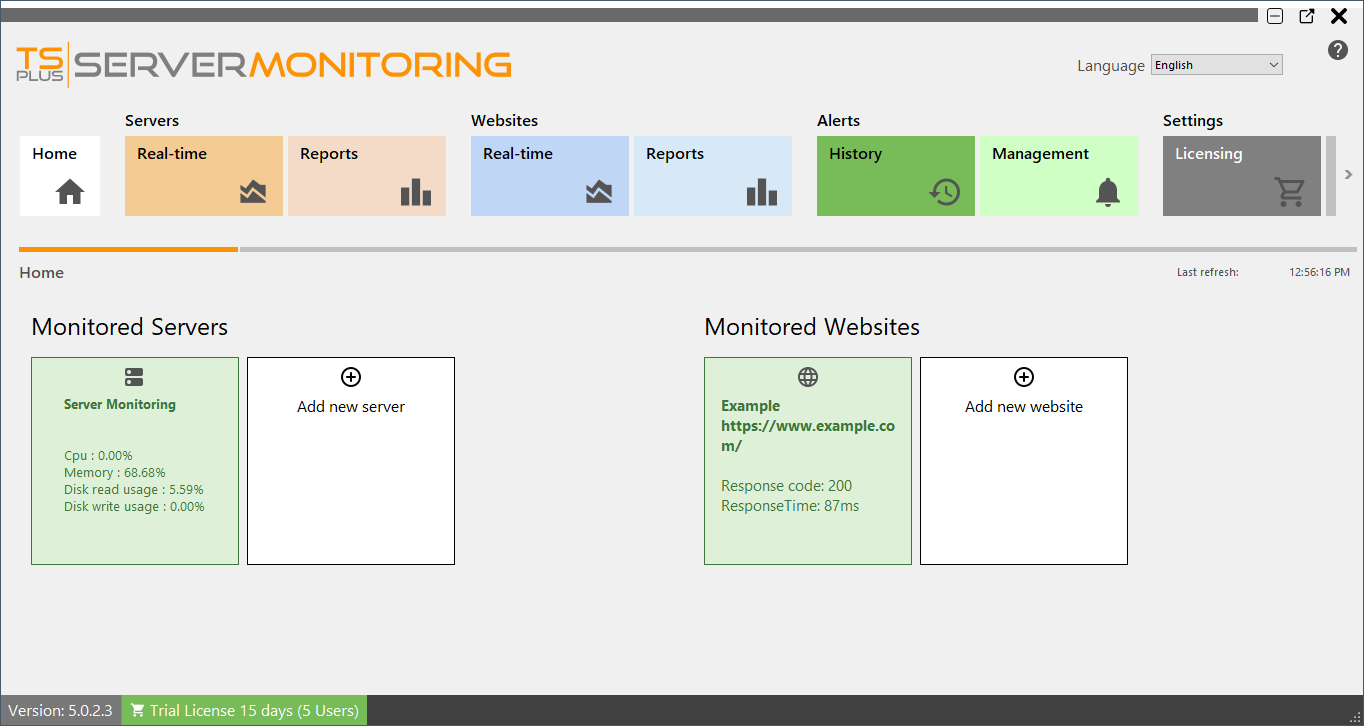
Task: Open Licensing using the shopping cart icon
Action: (x=1290, y=192)
